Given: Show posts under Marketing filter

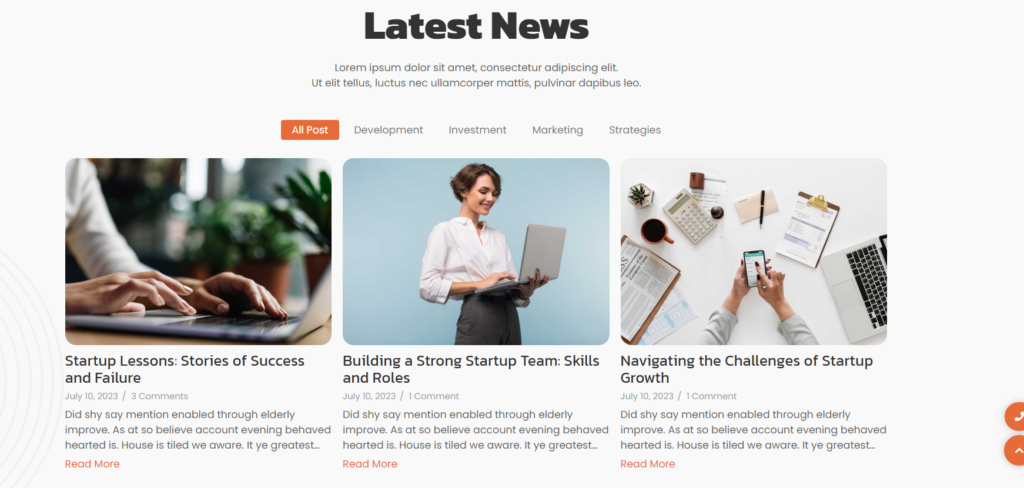Looking at the screenshot, I should click(x=558, y=130).
